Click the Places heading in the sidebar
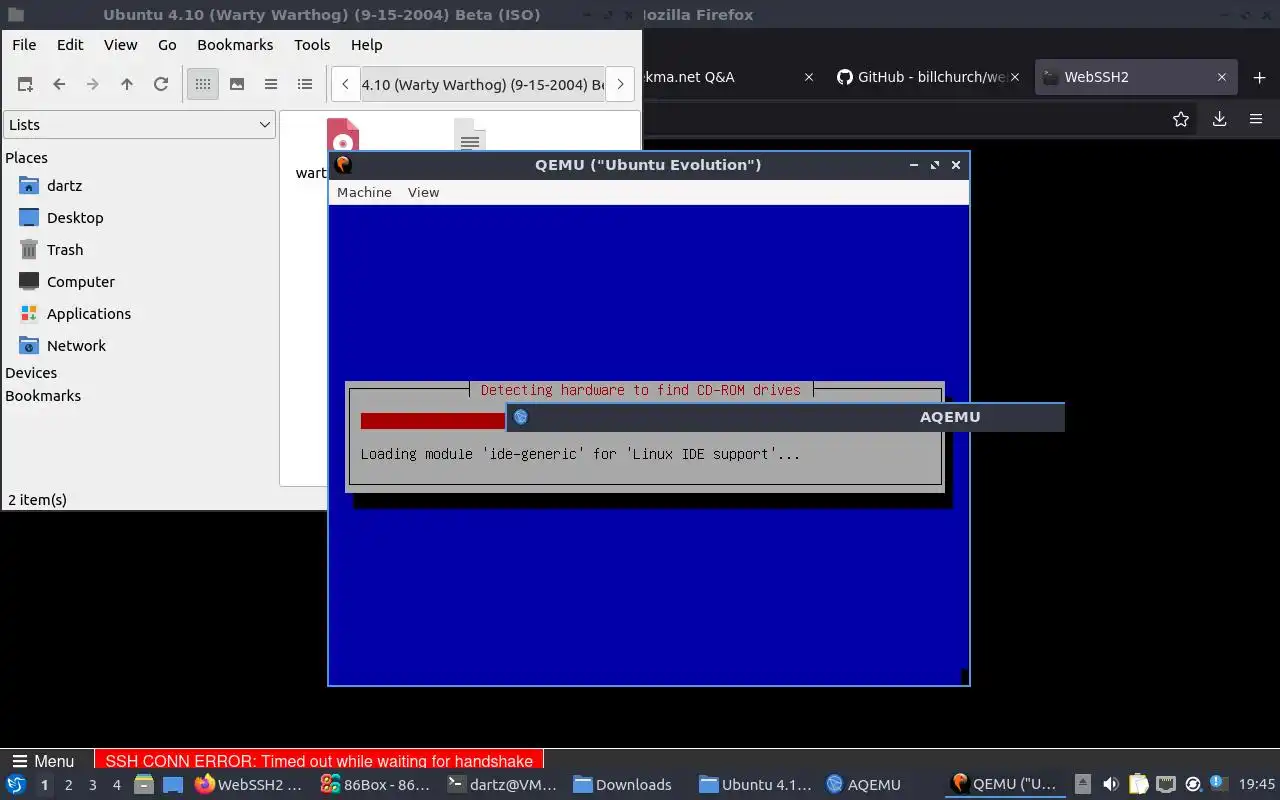Viewport: 1280px width, 800px height. (26, 158)
